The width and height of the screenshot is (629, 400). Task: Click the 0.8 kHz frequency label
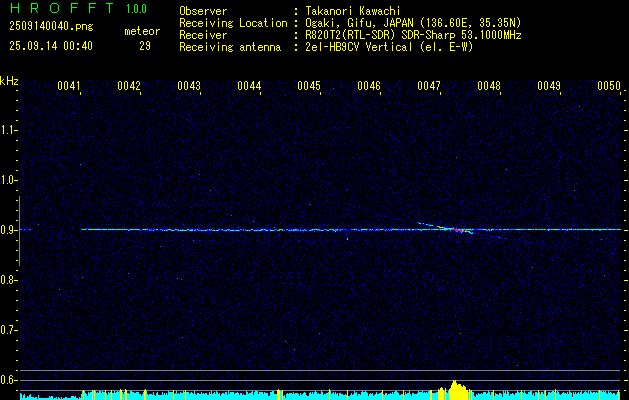(x=8, y=280)
